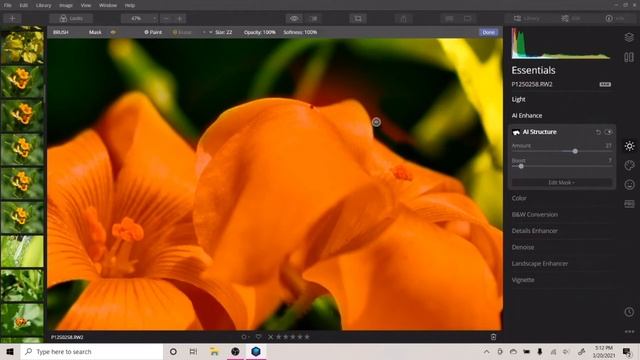
Task: Click the Windows Start button
Action: point(10,351)
